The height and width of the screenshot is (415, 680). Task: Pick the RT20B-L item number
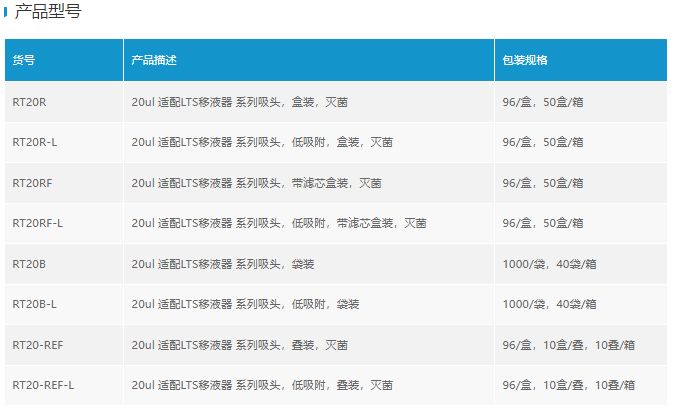coord(35,304)
